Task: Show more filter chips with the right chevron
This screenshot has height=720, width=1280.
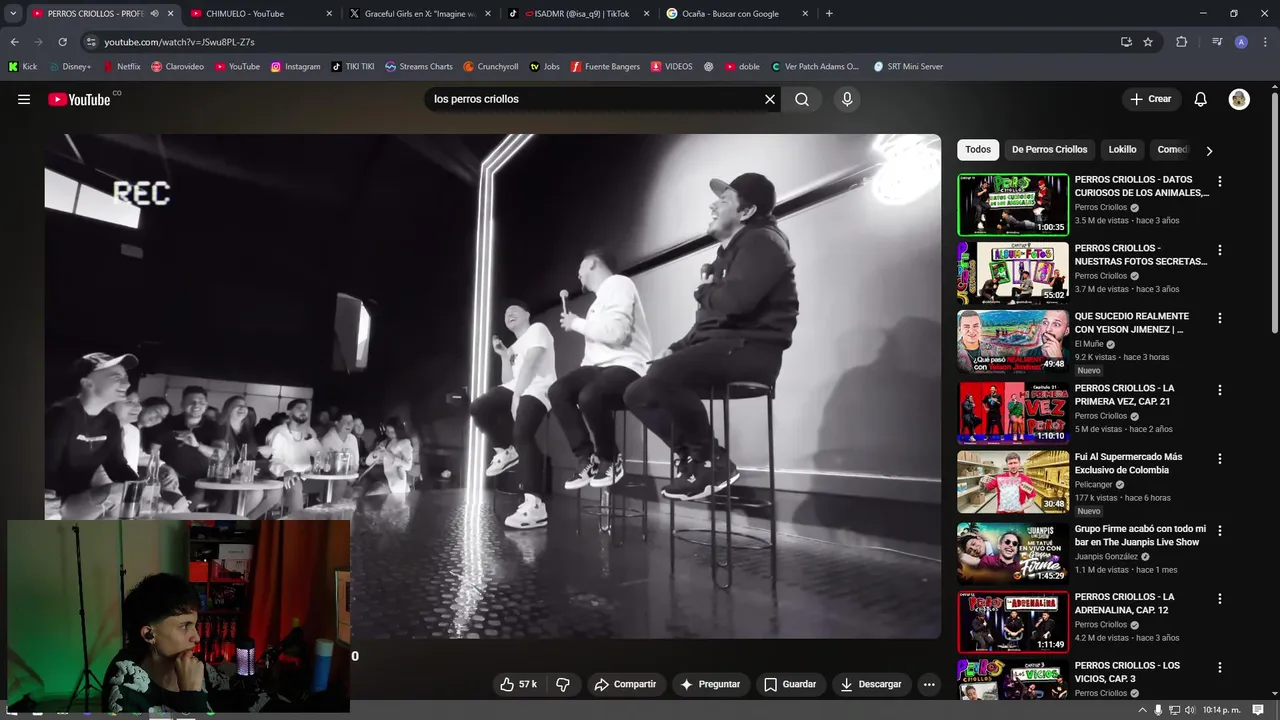Action: click(x=1209, y=151)
